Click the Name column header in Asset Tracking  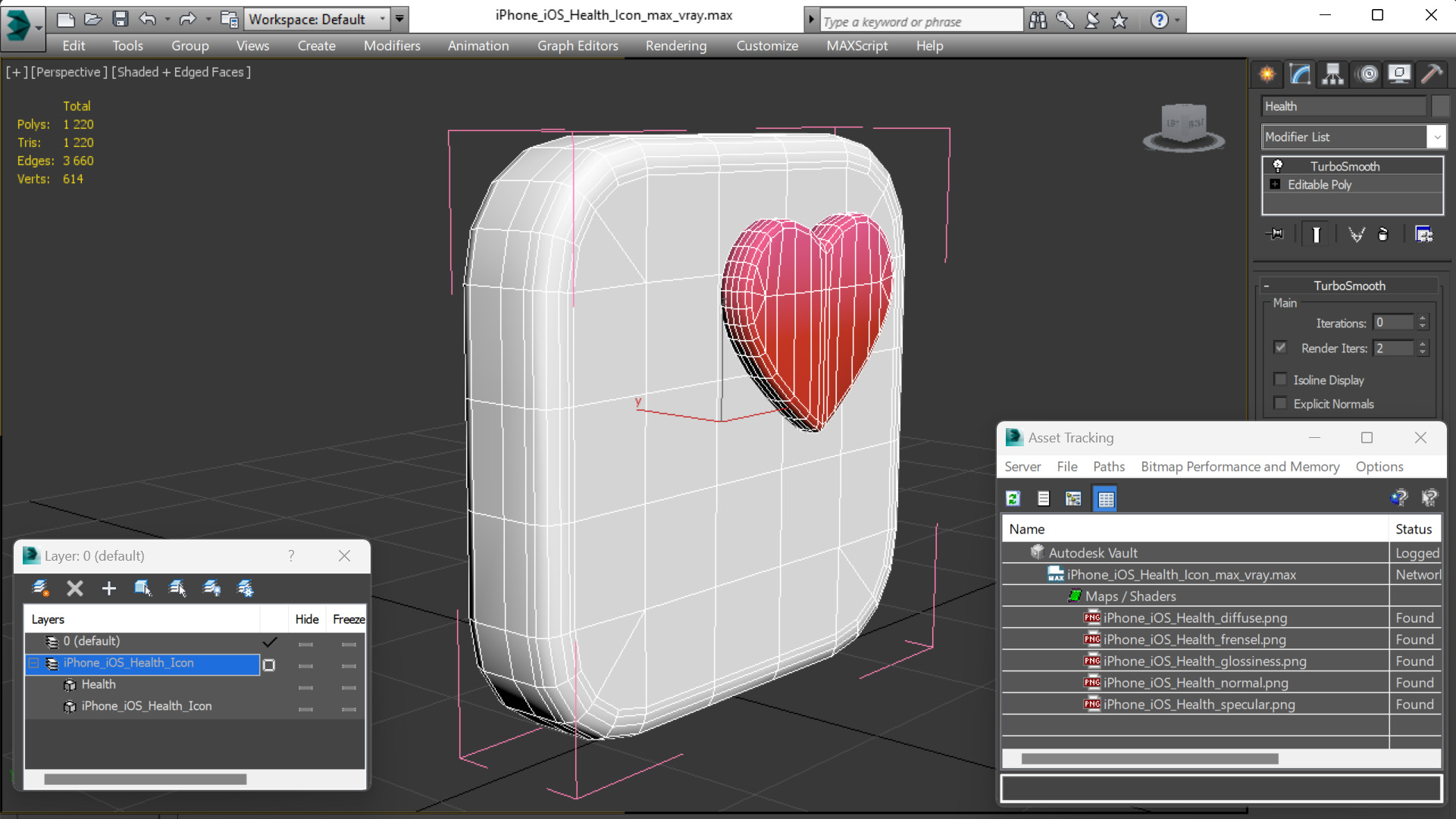pos(1196,529)
